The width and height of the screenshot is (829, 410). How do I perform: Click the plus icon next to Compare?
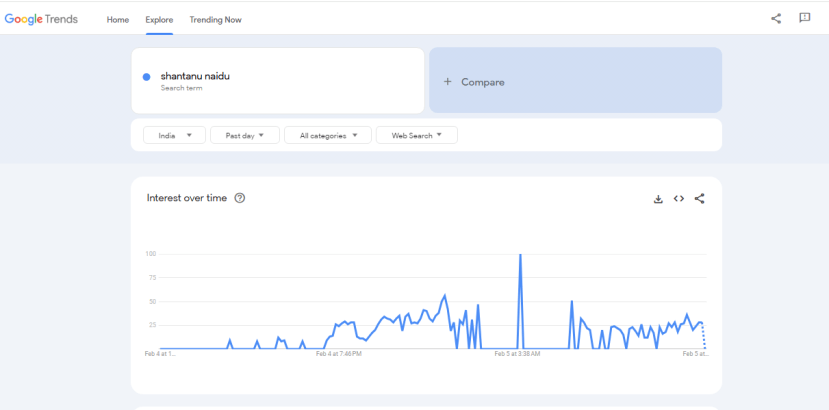[447, 82]
